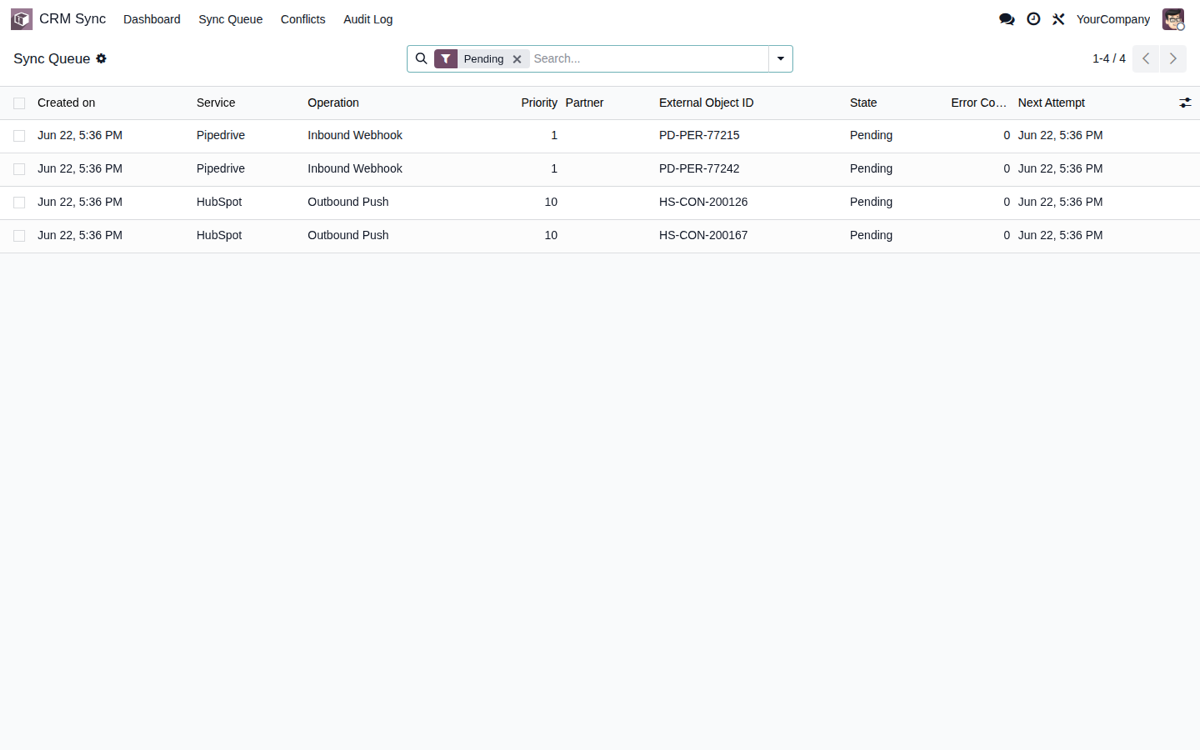This screenshot has width=1200, height=750.
Task: Click the CRM Sync brand title
Action: point(72,19)
